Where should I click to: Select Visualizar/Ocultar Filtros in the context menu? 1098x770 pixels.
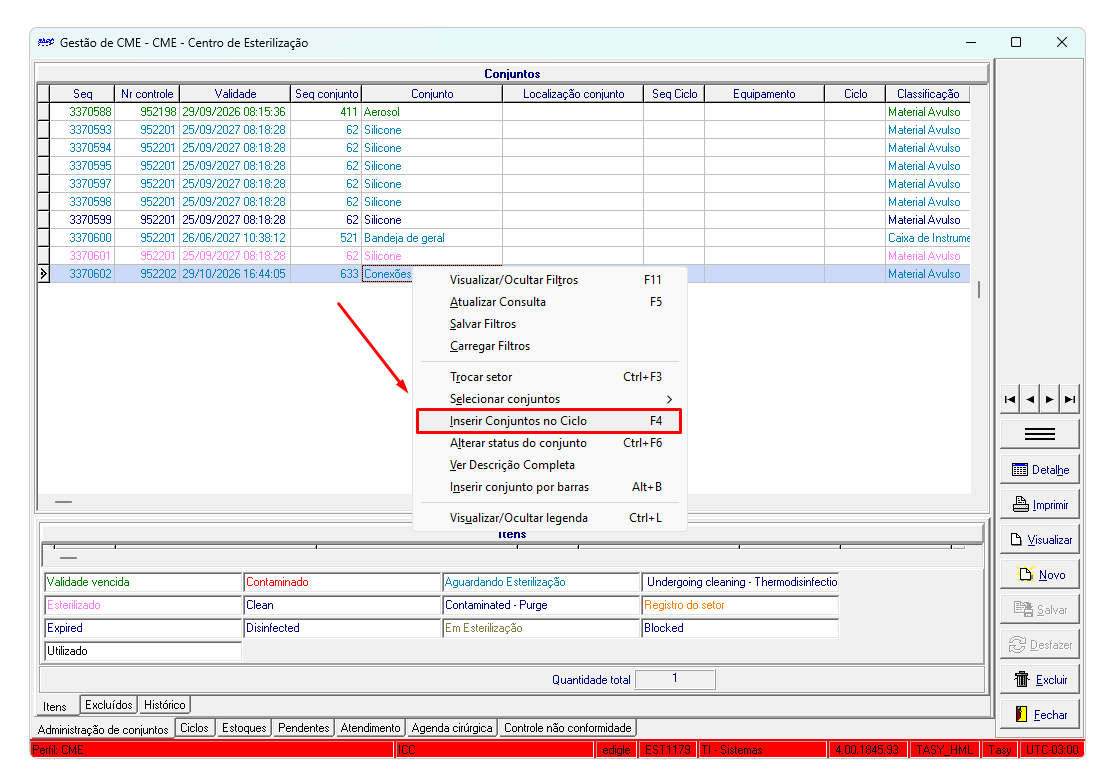coord(550,280)
